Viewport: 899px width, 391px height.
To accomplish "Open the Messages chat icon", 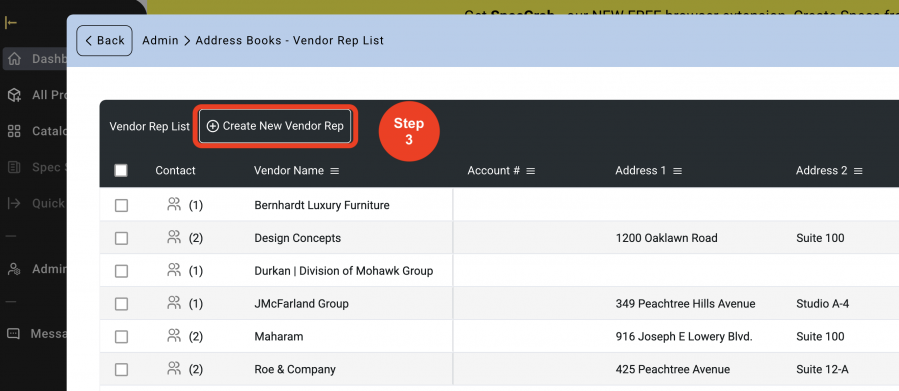I will point(14,334).
